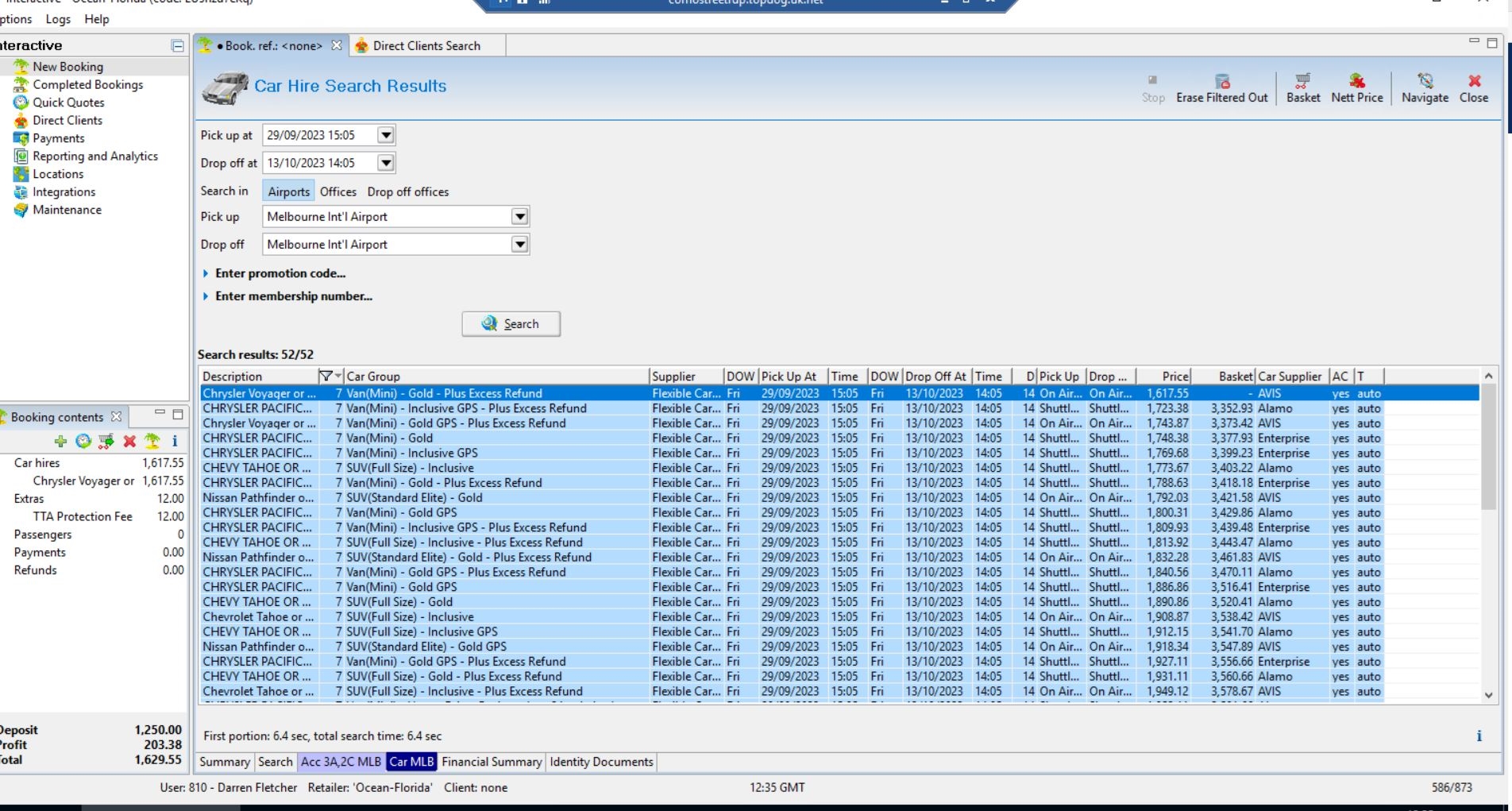
Task: Click the Navigate compass icon
Action: [1425, 81]
